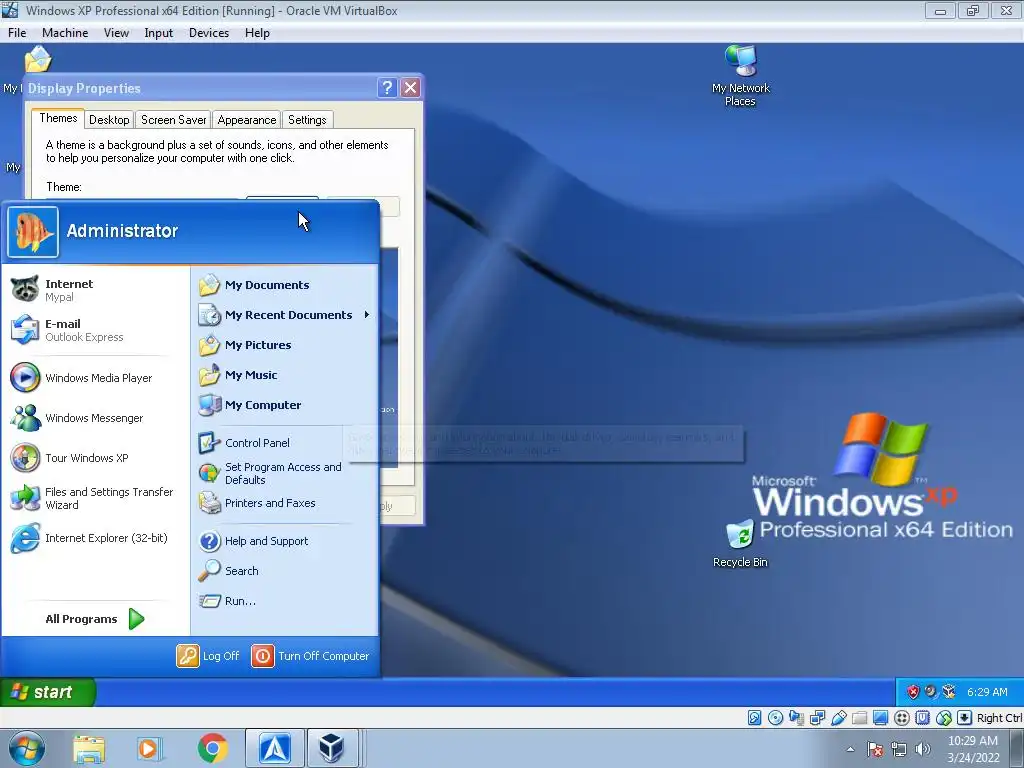Open VirtualBox File menu

pyautogui.click(x=17, y=33)
